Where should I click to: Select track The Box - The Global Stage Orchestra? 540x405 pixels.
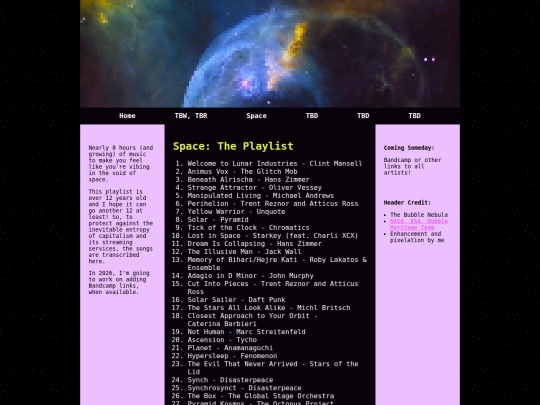tap(261, 396)
